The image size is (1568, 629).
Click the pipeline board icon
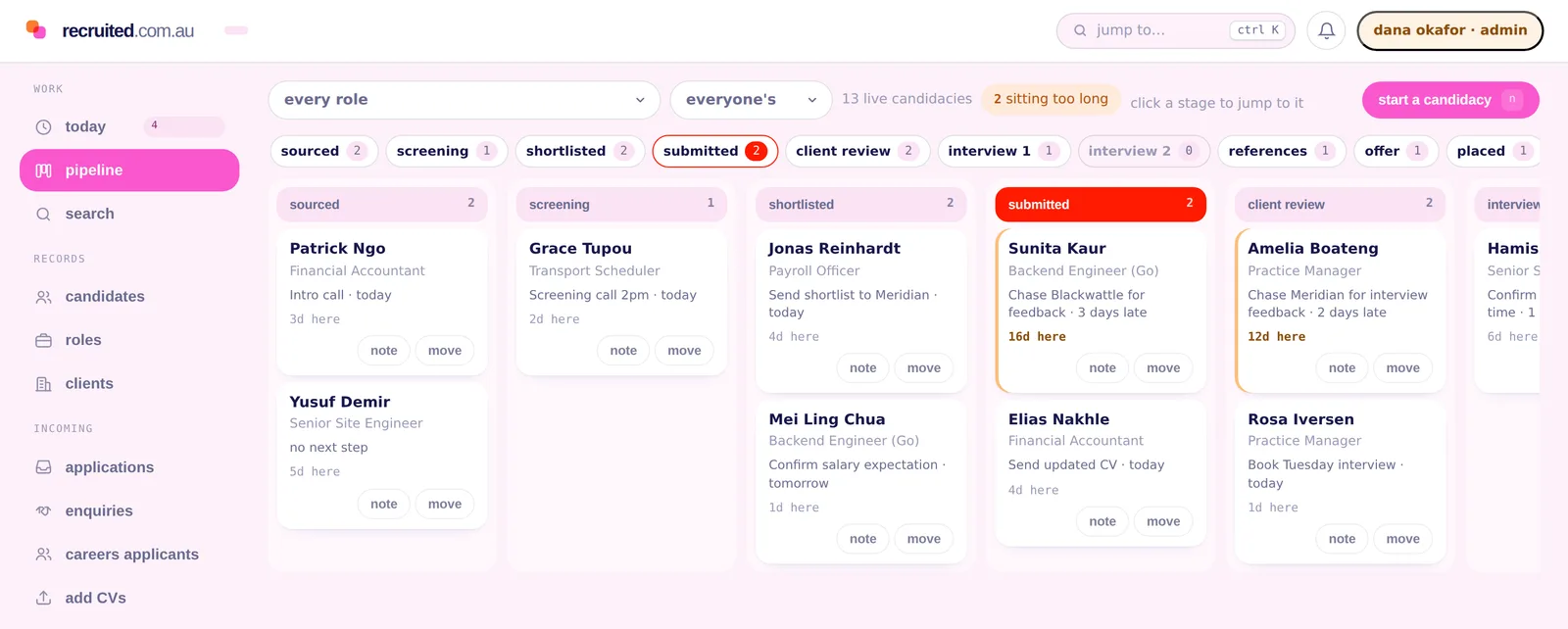coord(43,170)
